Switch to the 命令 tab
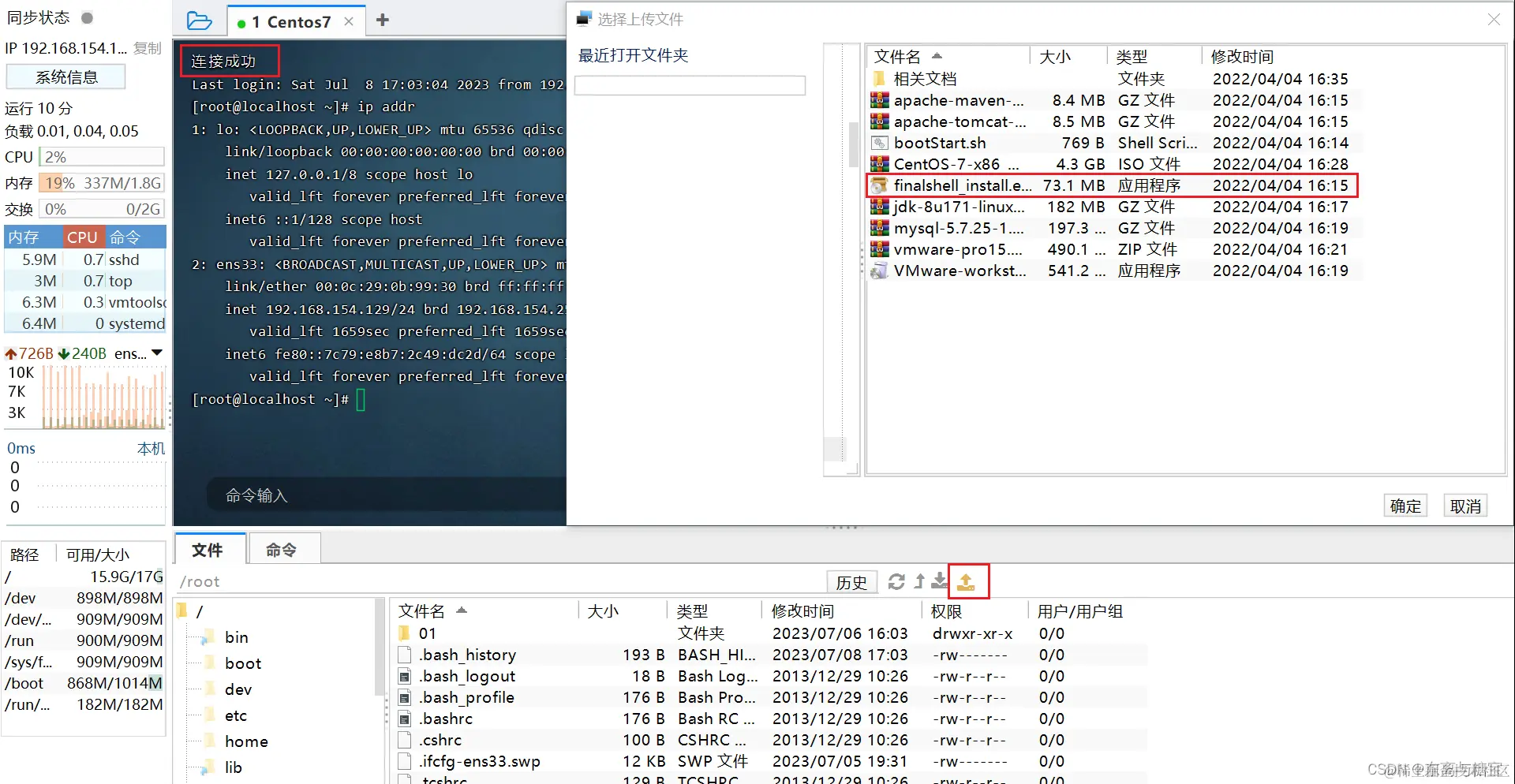The image size is (1515, 784). 282,550
